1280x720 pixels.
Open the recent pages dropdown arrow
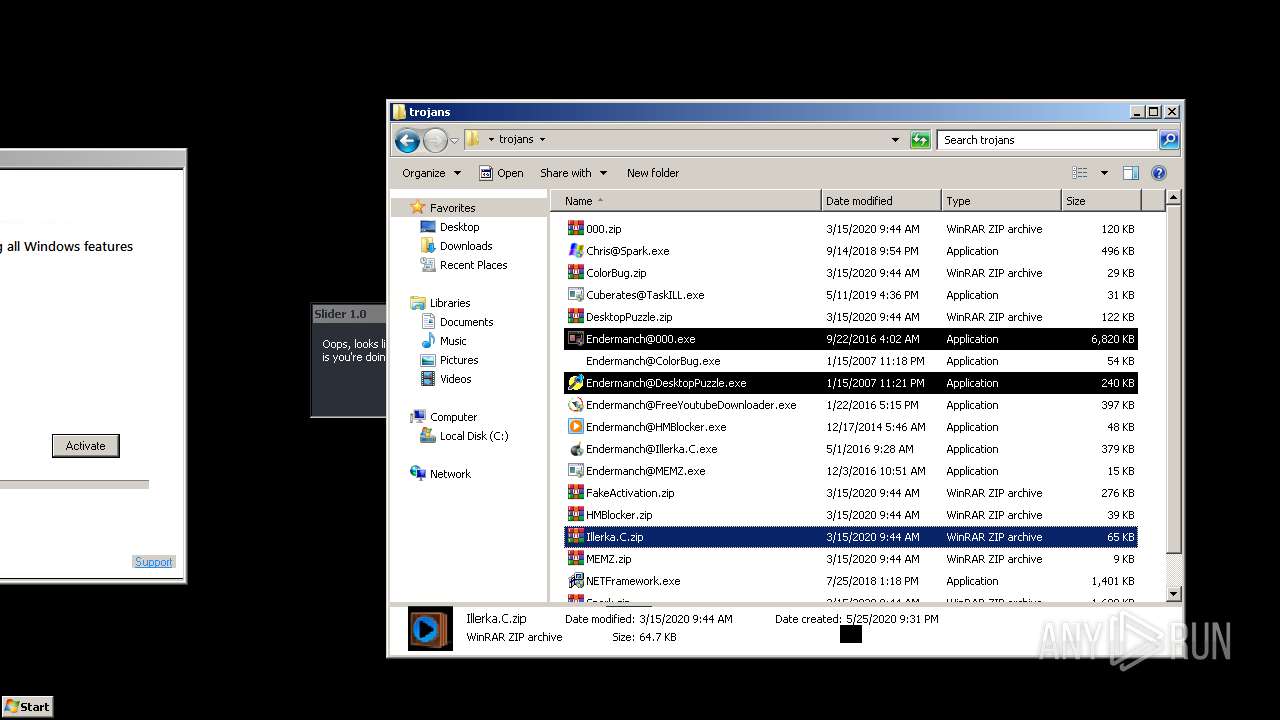point(454,140)
